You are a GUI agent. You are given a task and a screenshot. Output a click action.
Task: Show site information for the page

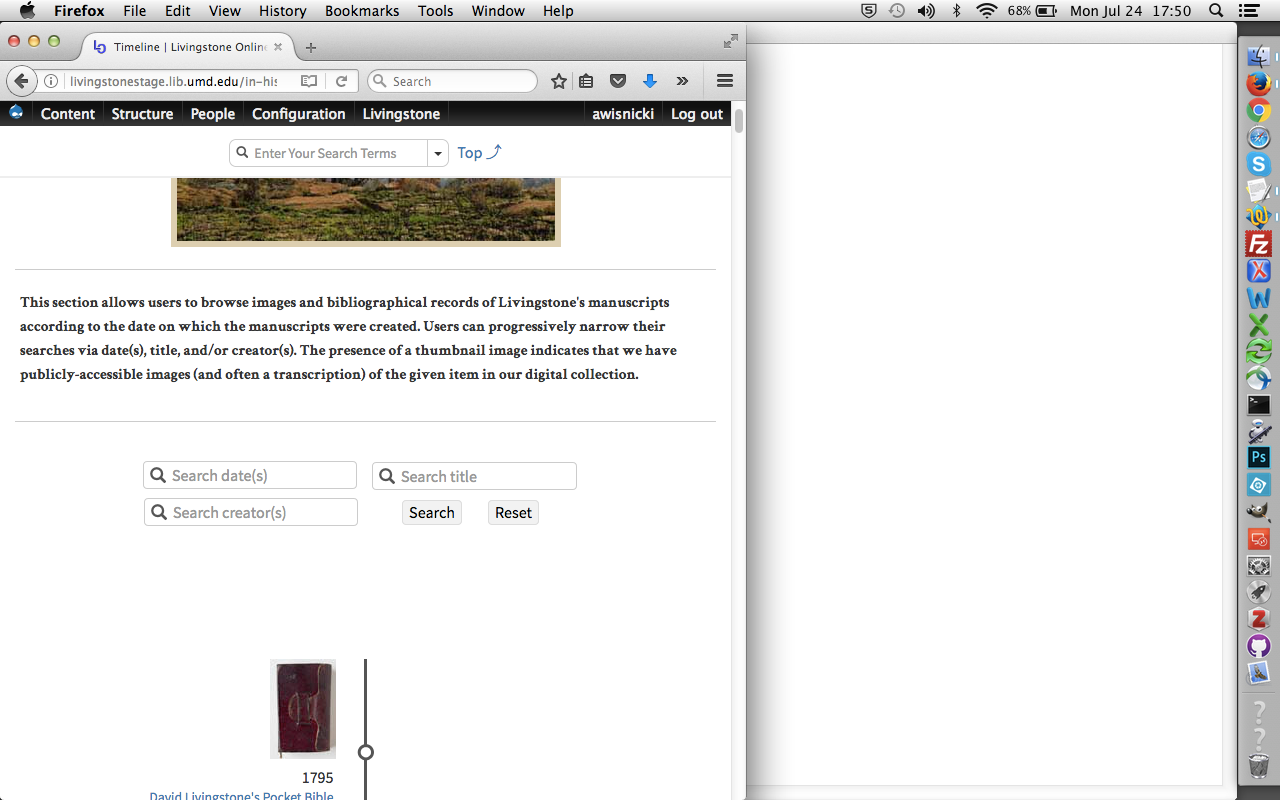[51, 81]
